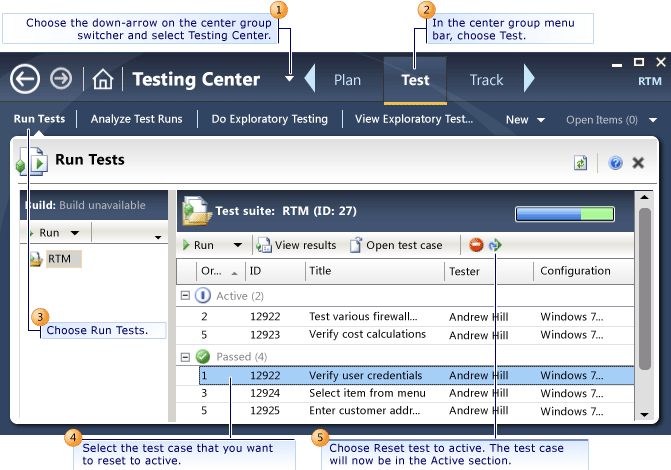Select test 'Test various firewall...'
The width and height of the screenshot is (671, 470).
pos(405,317)
